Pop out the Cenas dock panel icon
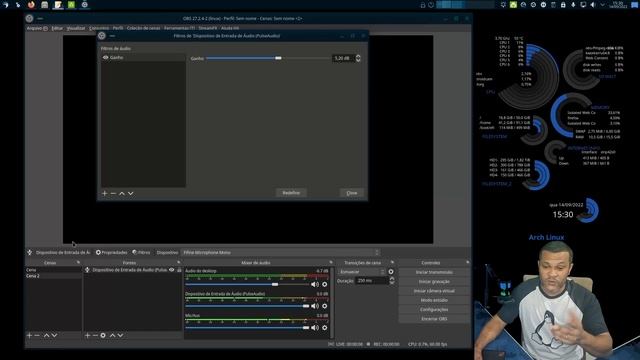 (78, 262)
